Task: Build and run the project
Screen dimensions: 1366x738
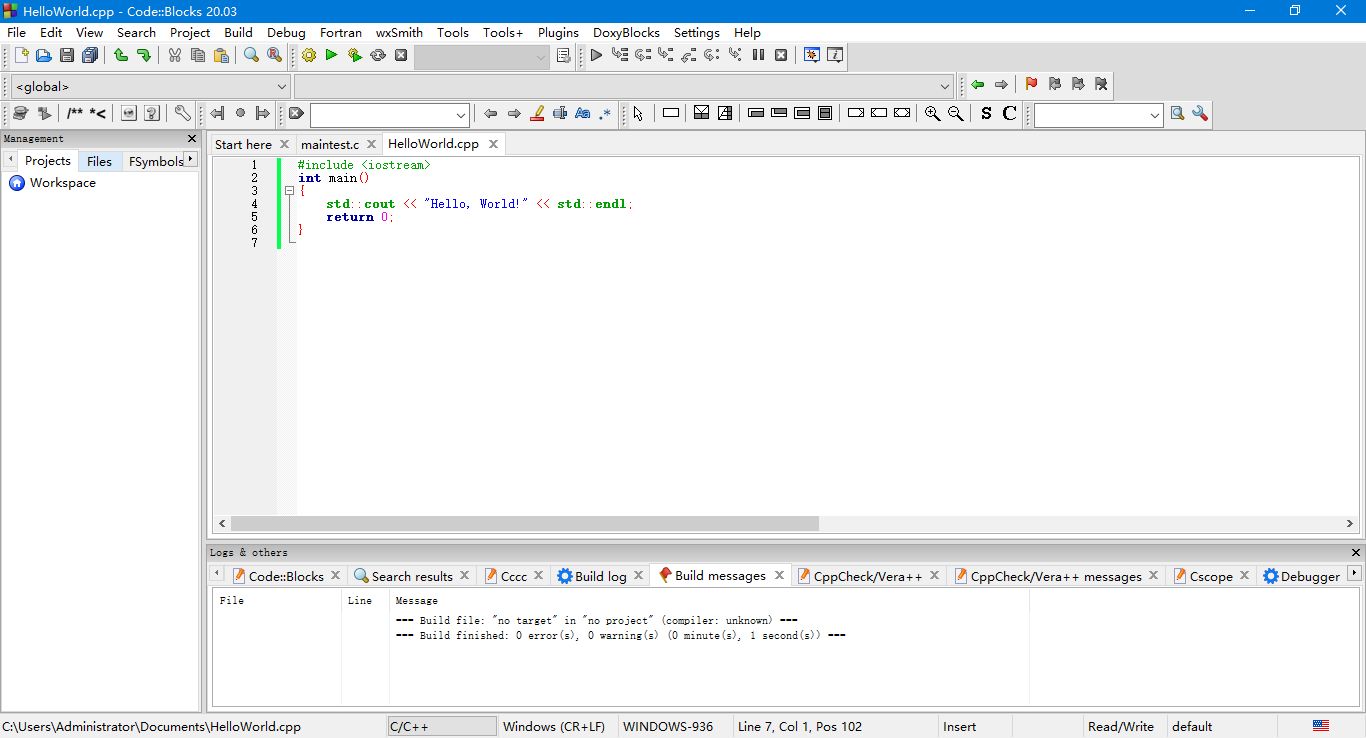Action: coord(354,55)
